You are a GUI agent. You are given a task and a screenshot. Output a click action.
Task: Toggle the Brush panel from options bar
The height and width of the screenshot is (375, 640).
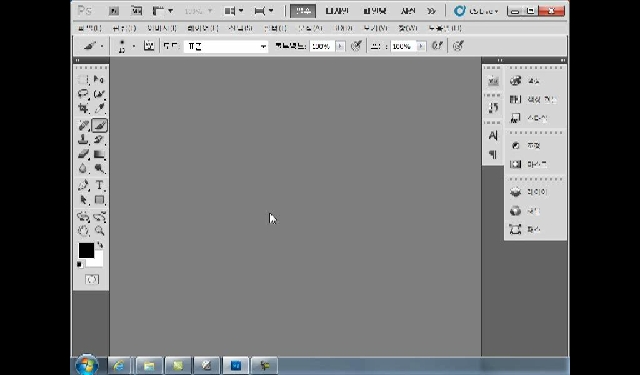(149, 46)
